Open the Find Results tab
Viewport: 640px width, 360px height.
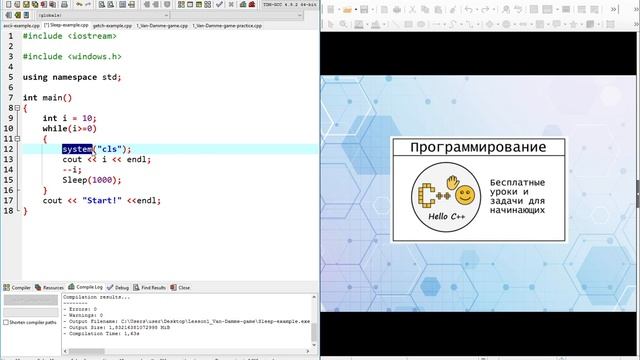pyautogui.click(x=149, y=287)
